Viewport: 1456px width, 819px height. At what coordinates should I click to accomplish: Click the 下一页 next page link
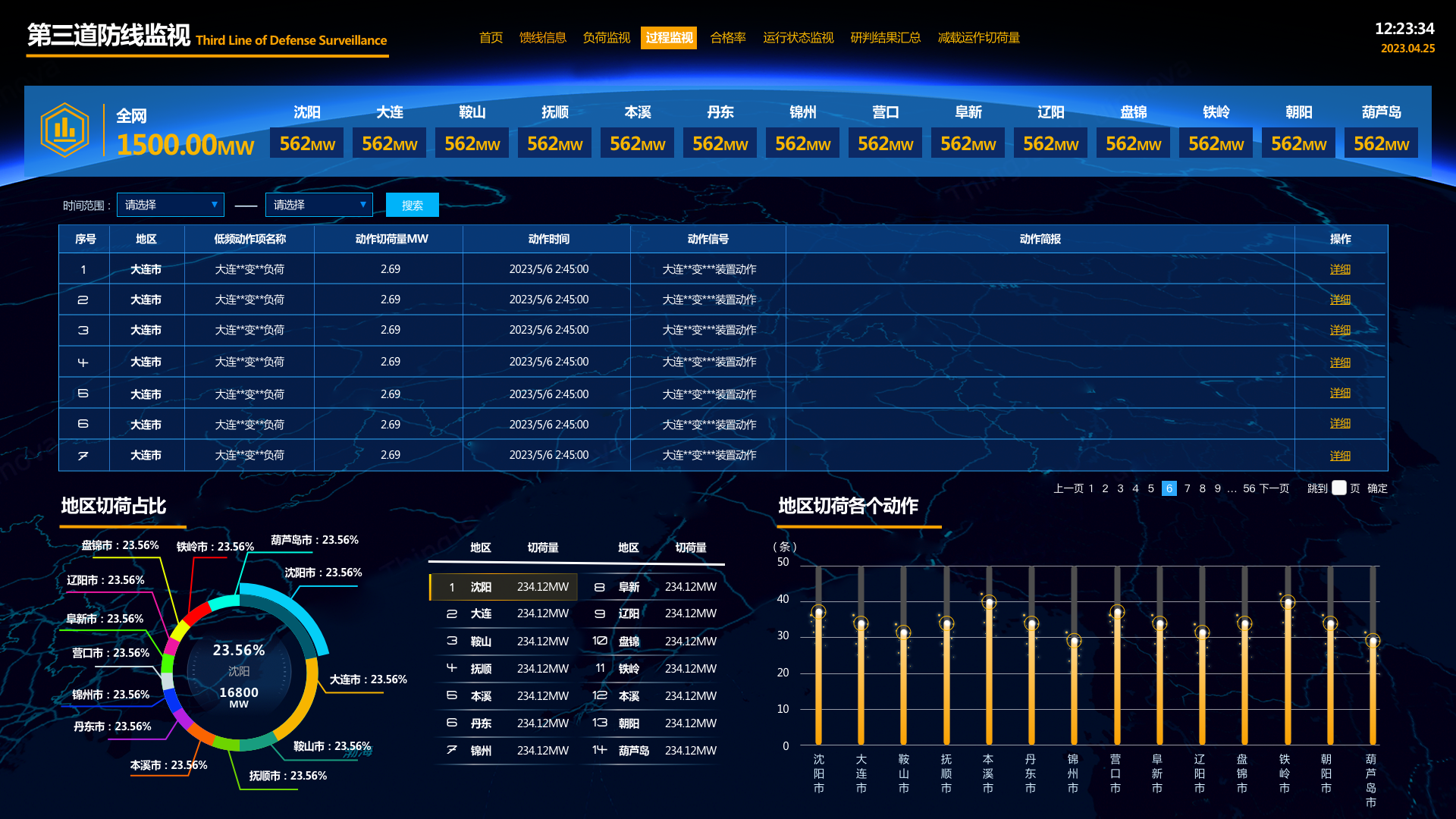[x=1274, y=488]
